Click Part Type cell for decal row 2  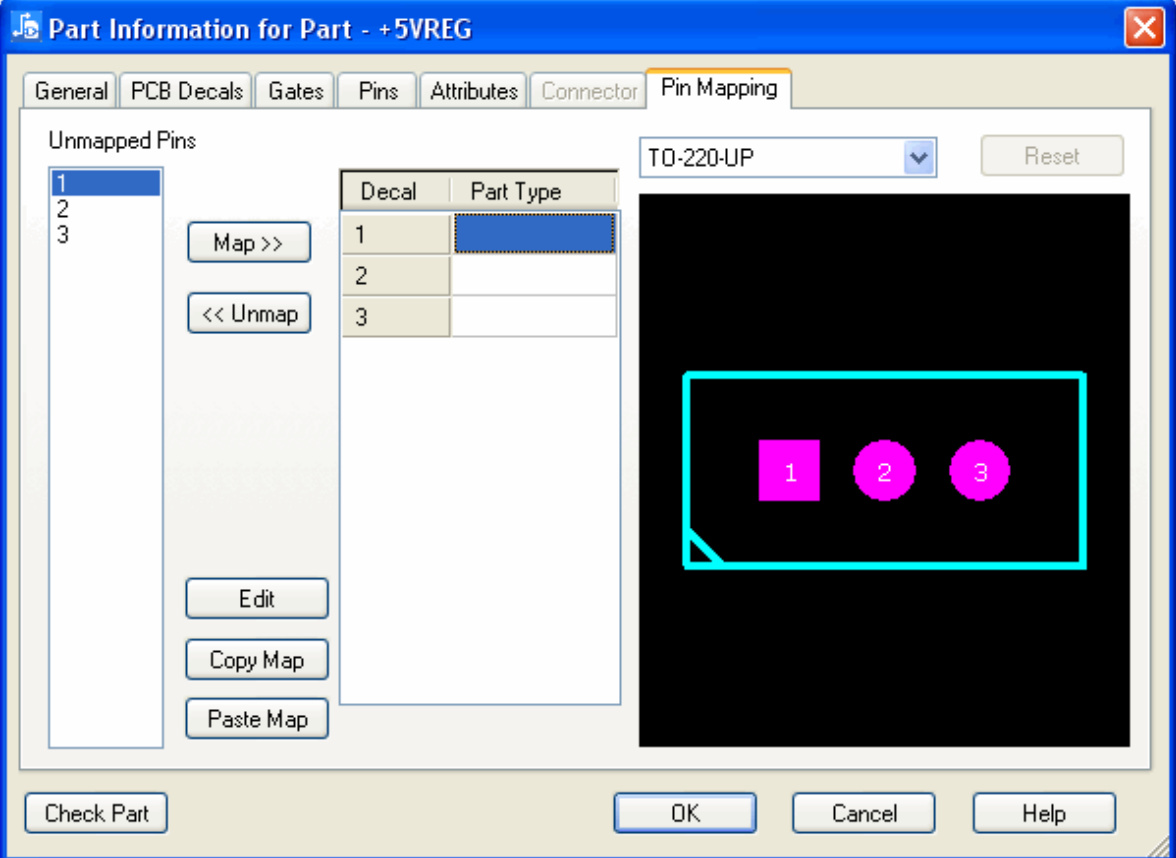click(x=533, y=276)
